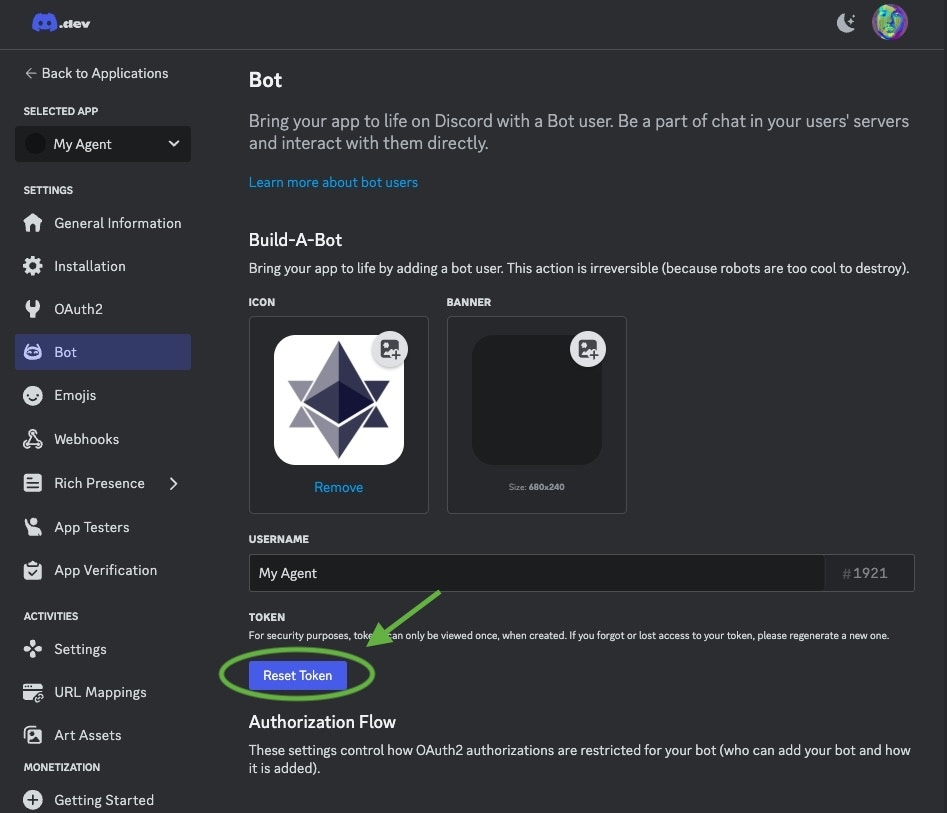947x813 pixels.
Task: Click the Reset Token button
Action: (x=298, y=675)
